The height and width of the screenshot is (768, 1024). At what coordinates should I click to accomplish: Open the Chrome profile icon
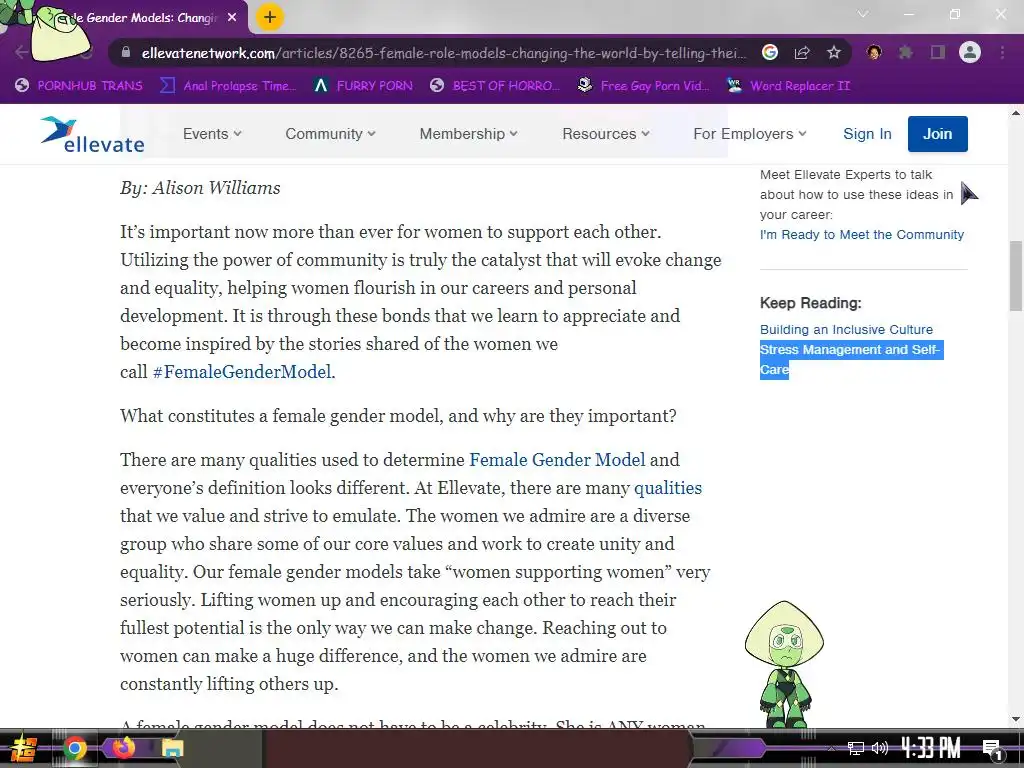pos(970,52)
